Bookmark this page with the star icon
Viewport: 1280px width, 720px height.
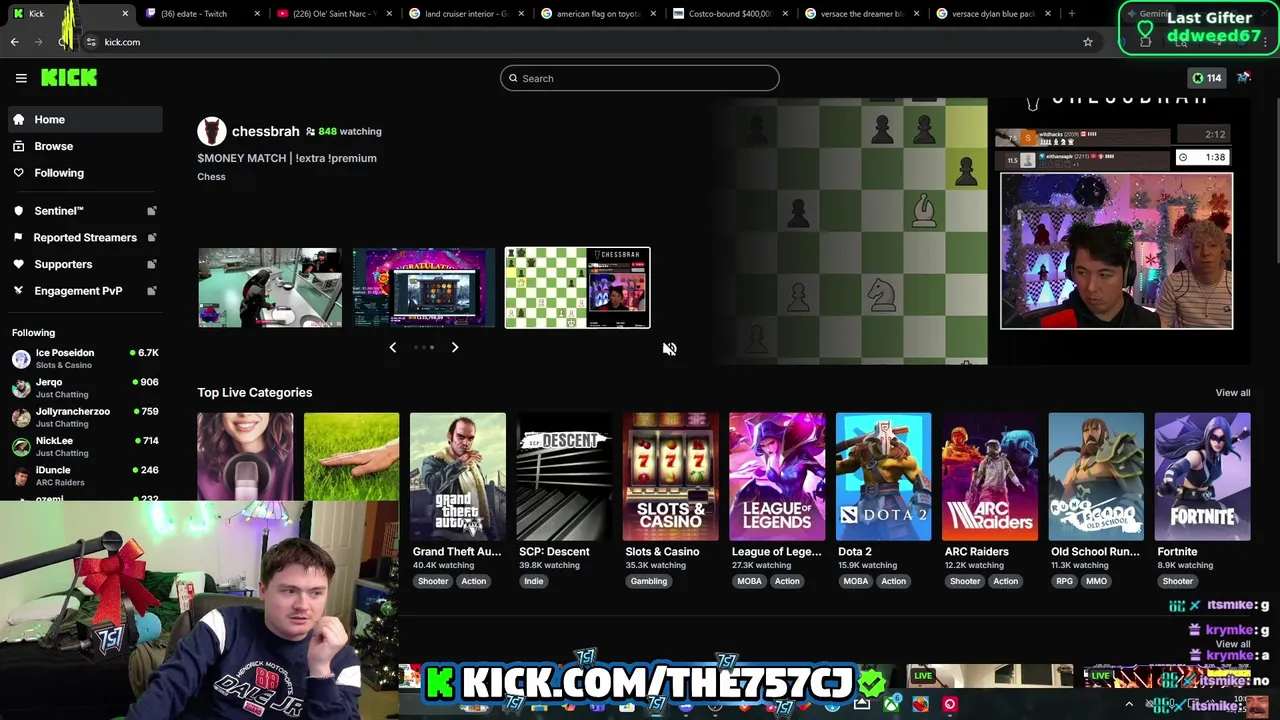click(x=1088, y=42)
